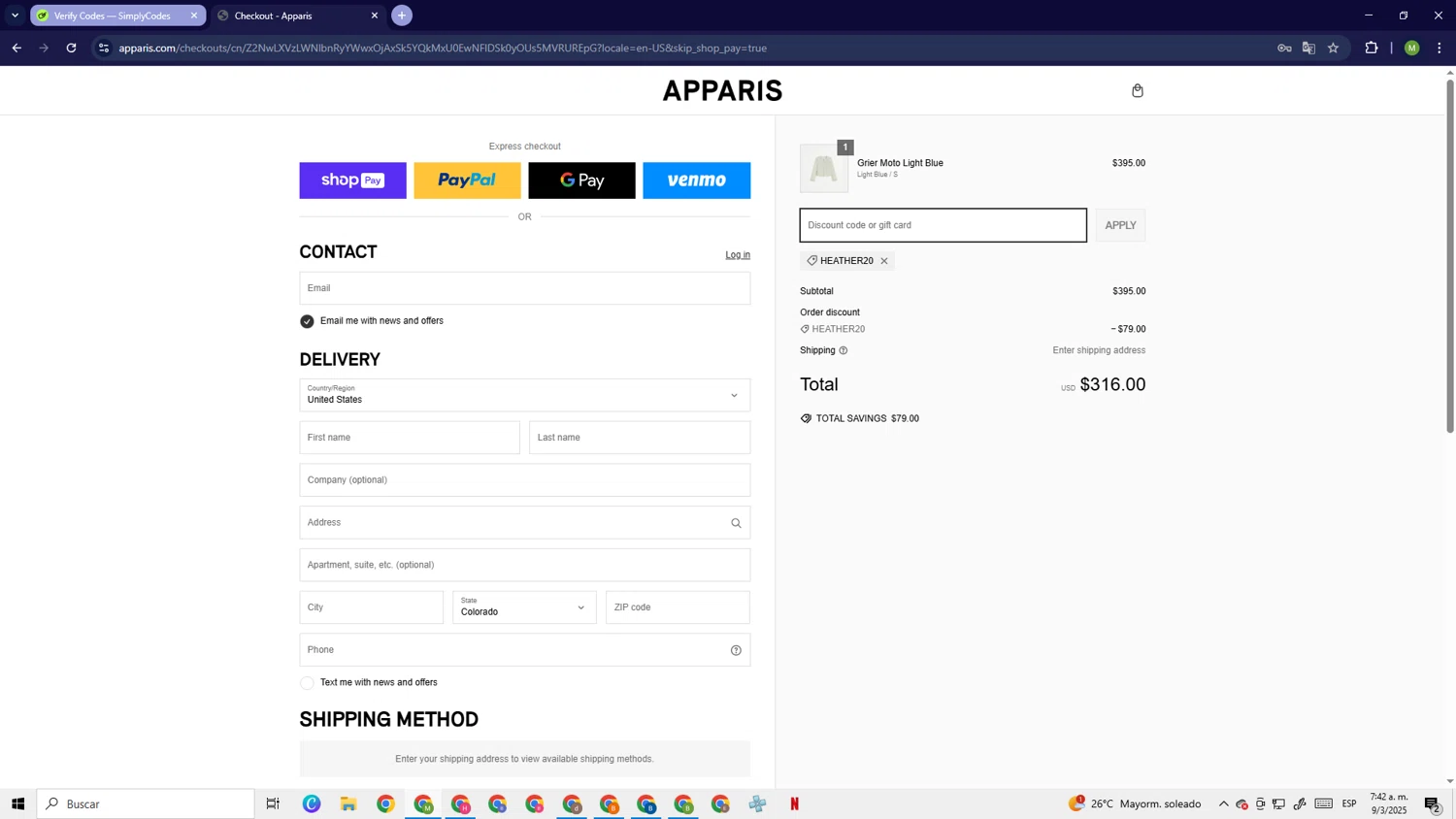Focus the Last name field
1456x819 pixels.
point(640,438)
